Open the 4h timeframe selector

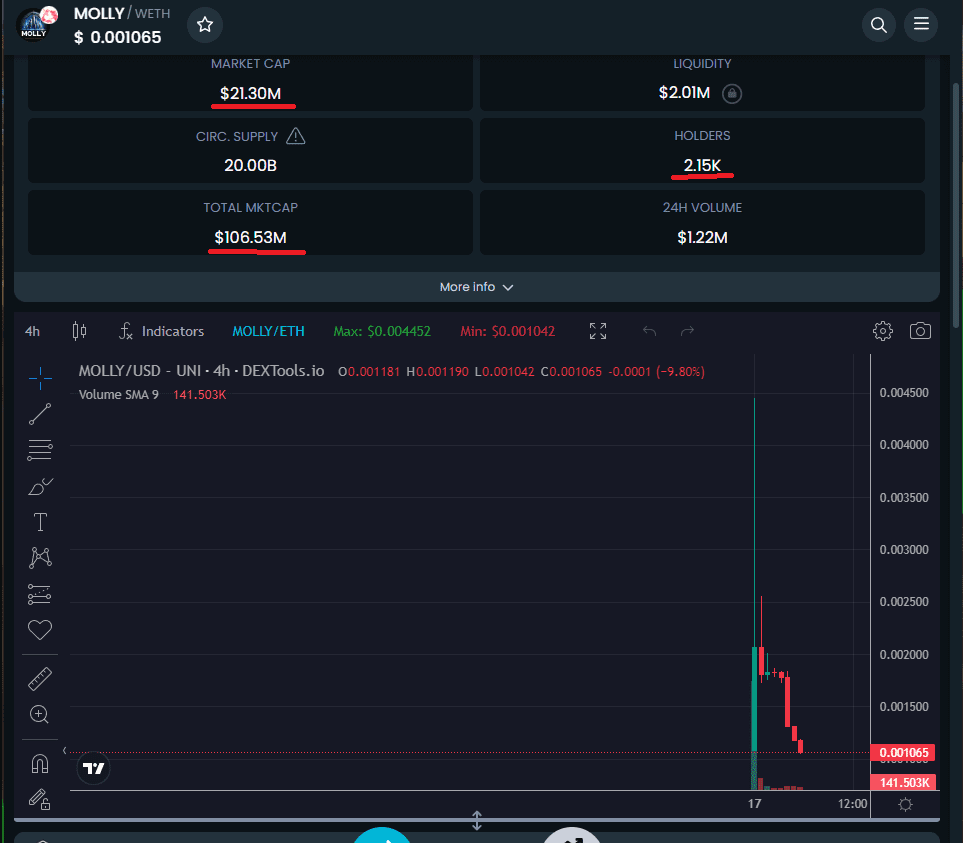31,330
